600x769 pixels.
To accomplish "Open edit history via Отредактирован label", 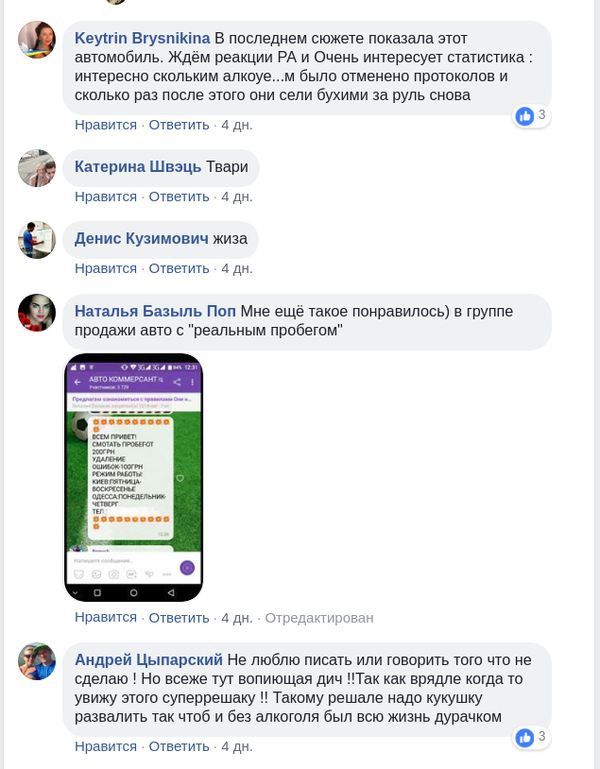I will coord(319,618).
